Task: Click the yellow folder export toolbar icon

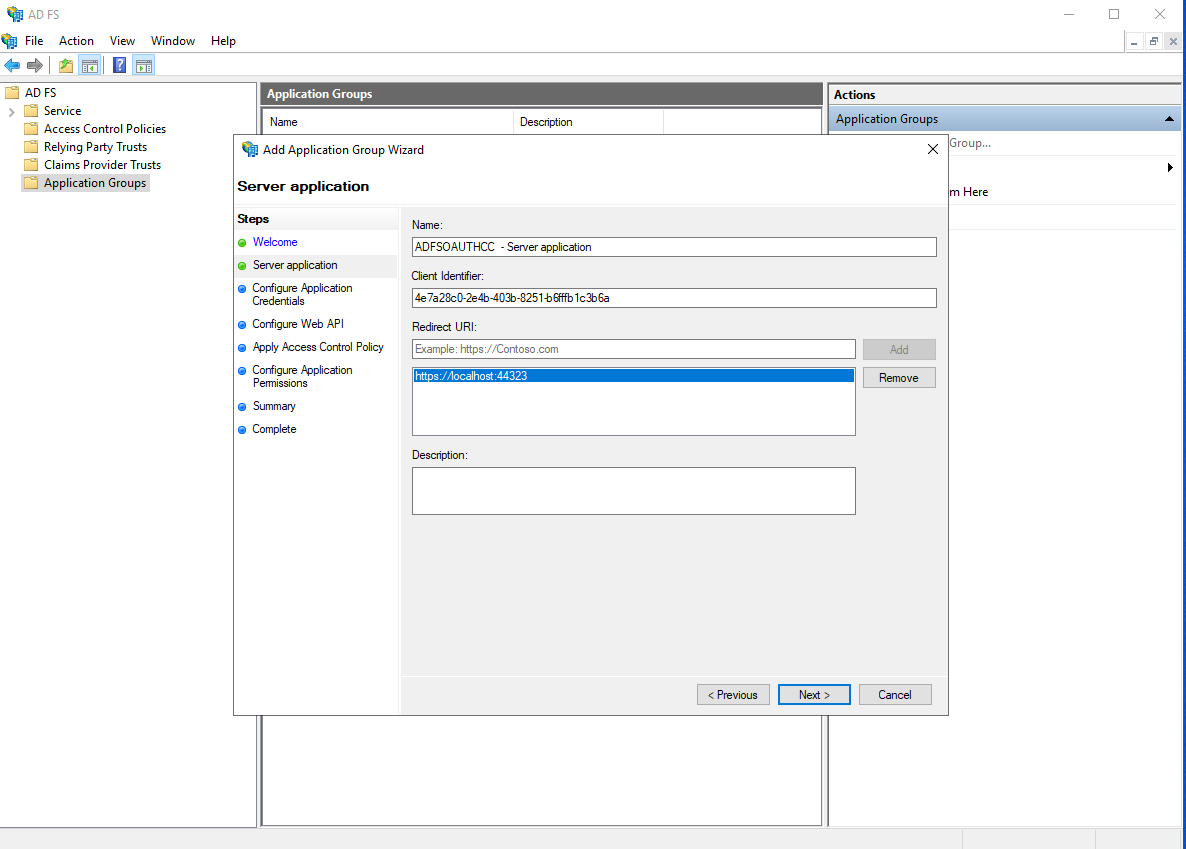Action: click(x=65, y=66)
